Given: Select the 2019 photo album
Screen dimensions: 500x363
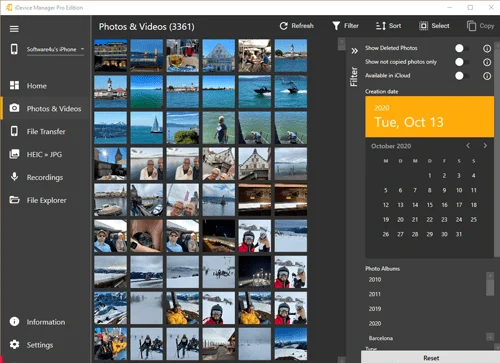Looking at the screenshot, I should pos(375,309).
